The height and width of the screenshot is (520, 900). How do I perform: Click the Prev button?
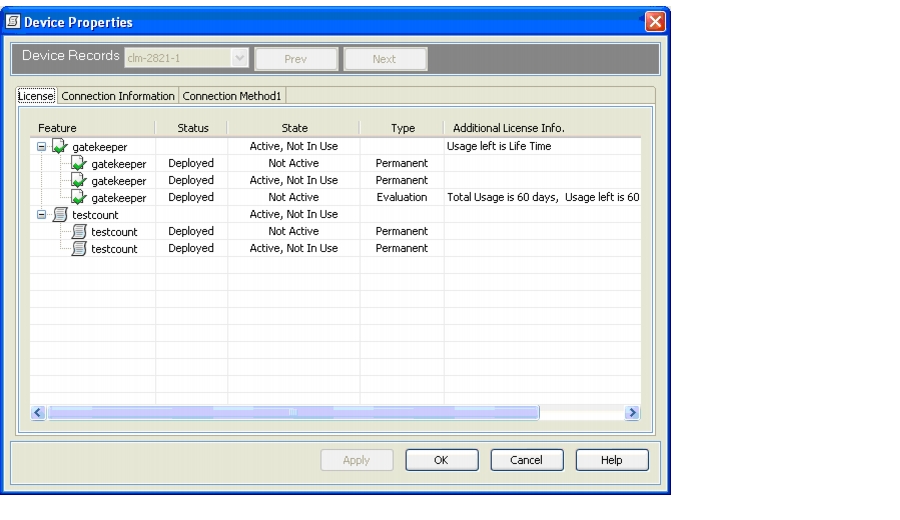click(x=296, y=59)
